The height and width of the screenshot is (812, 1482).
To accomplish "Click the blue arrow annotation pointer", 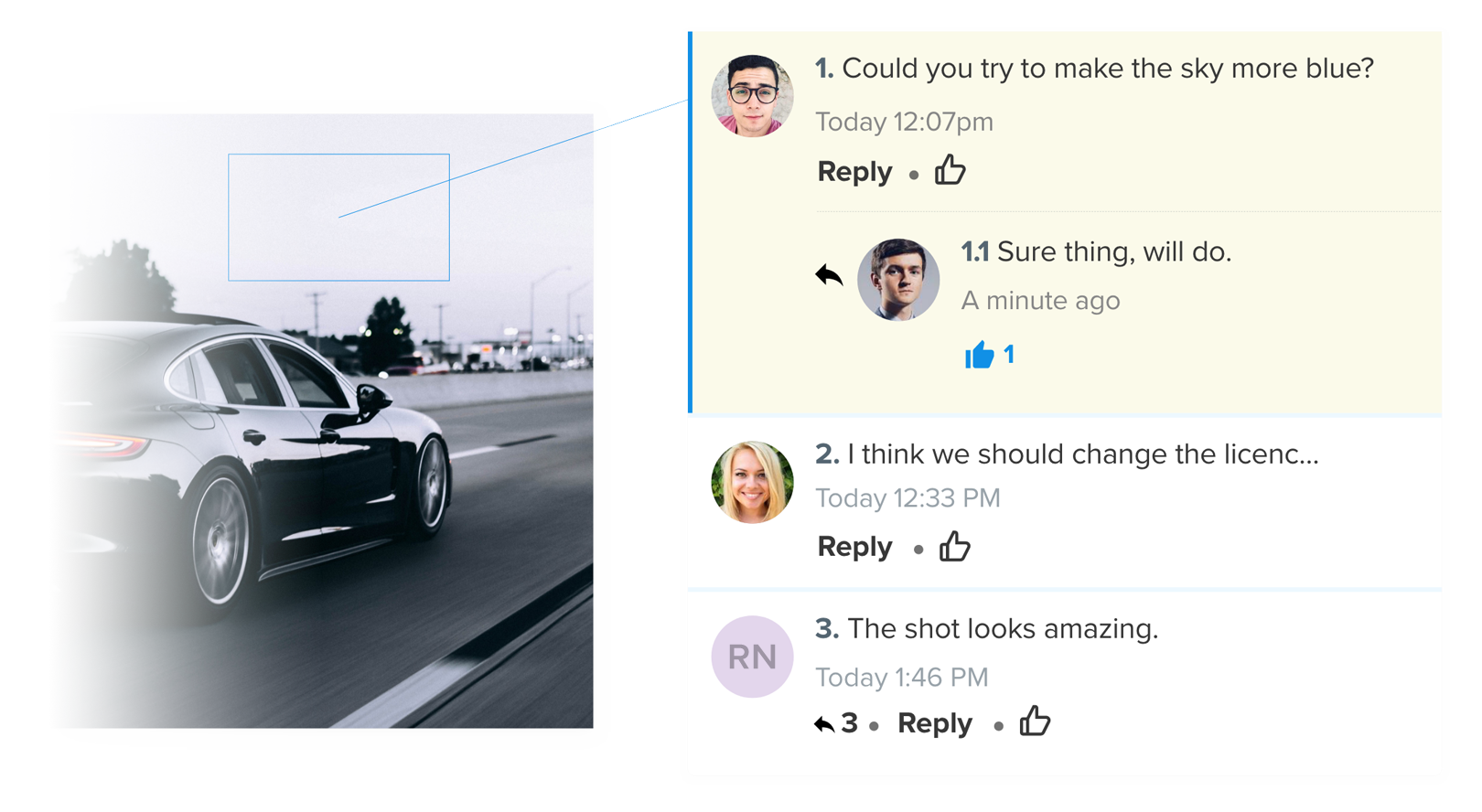I will [645, 106].
